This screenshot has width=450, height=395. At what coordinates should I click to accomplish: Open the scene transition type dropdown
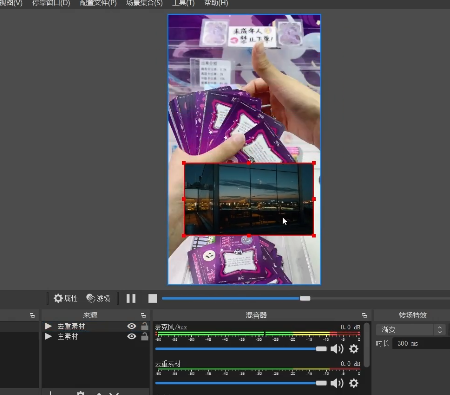pyautogui.click(x=411, y=330)
